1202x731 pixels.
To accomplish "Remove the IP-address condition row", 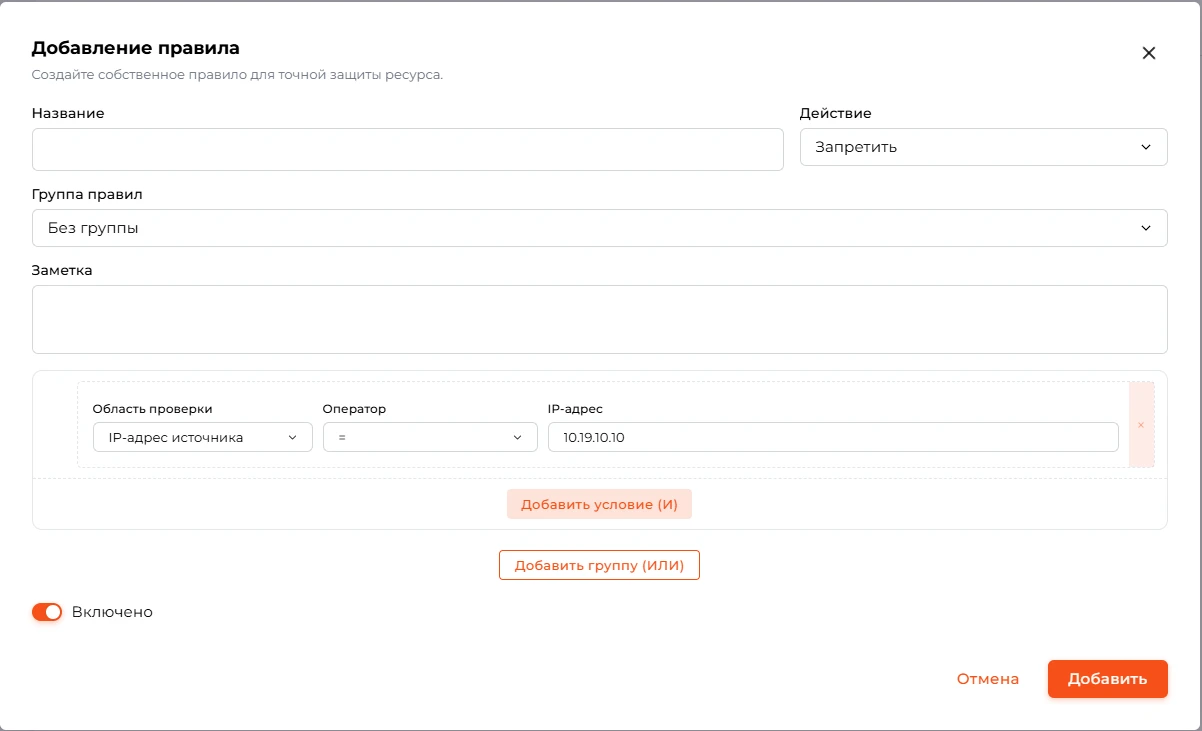I will pos(1141,425).
